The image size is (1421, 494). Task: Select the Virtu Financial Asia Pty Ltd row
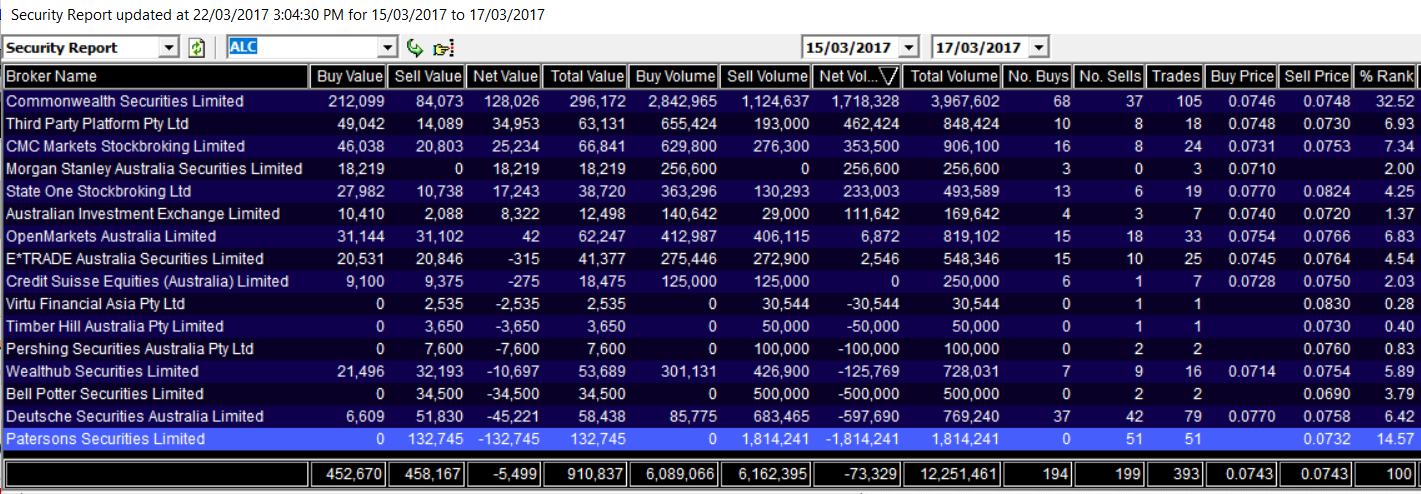click(x=710, y=304)
